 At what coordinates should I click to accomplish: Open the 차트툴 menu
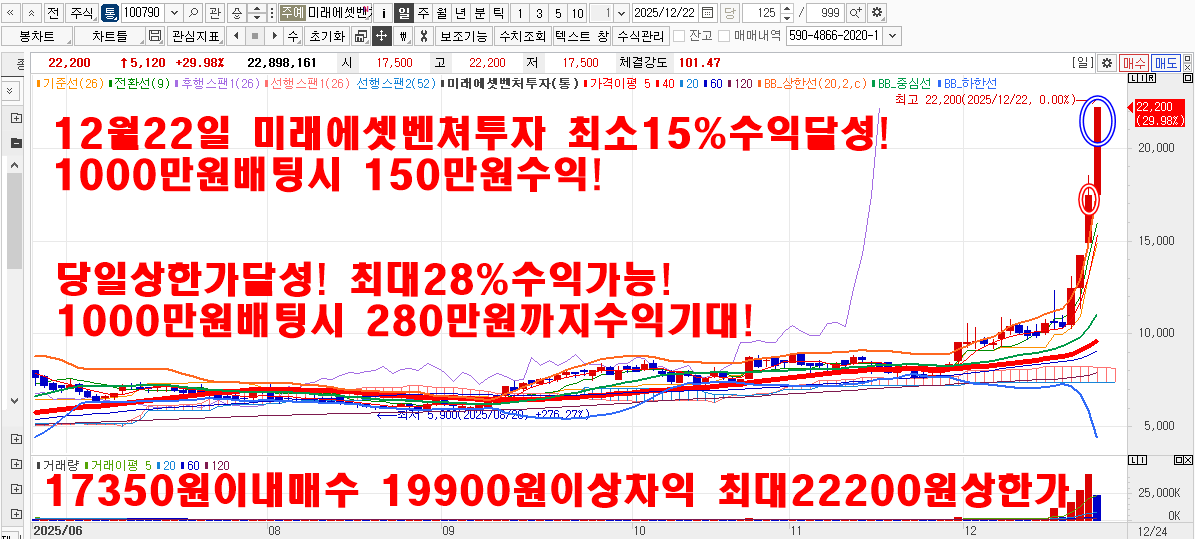(109, 36)
